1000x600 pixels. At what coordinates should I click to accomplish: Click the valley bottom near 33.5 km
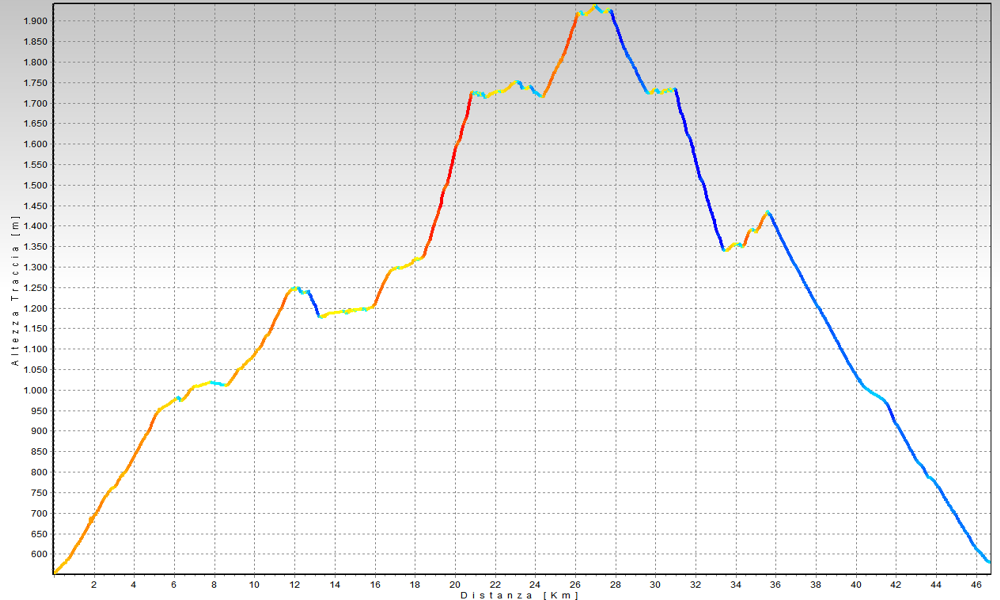725,250
